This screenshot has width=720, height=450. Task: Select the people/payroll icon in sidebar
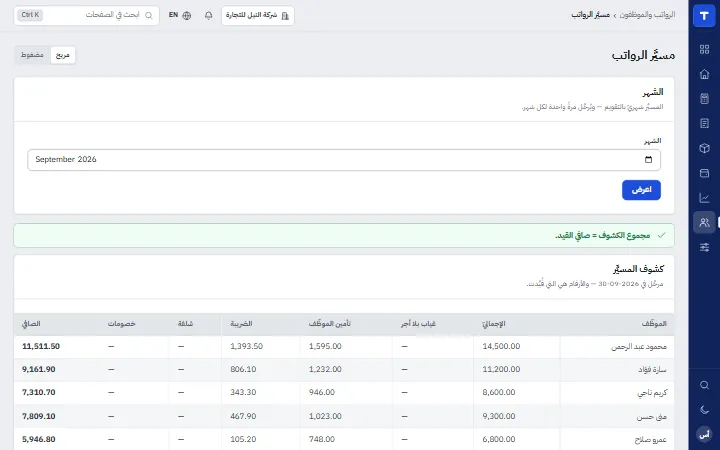click(704, 223)
